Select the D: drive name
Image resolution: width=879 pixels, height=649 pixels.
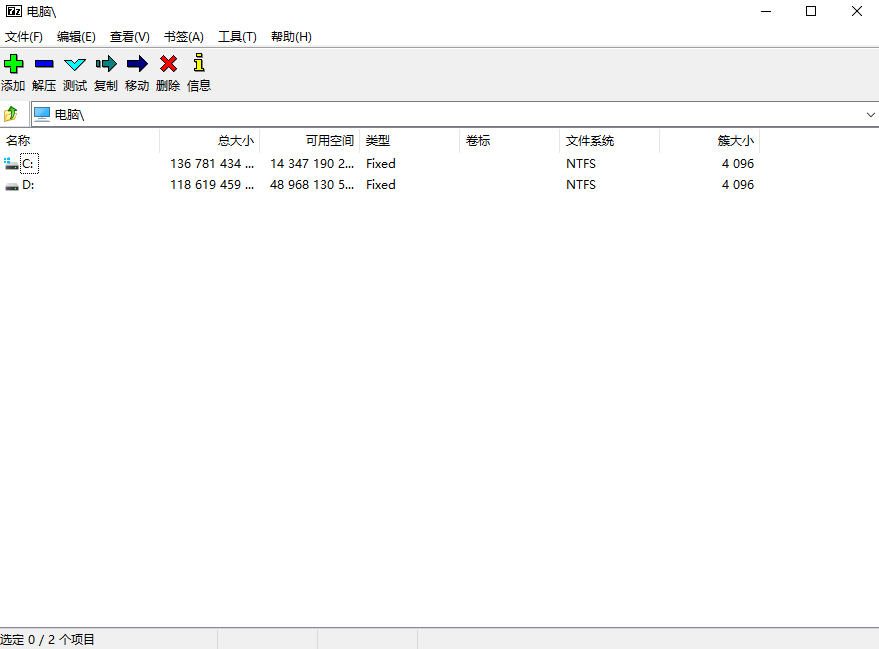coord(28,185)
